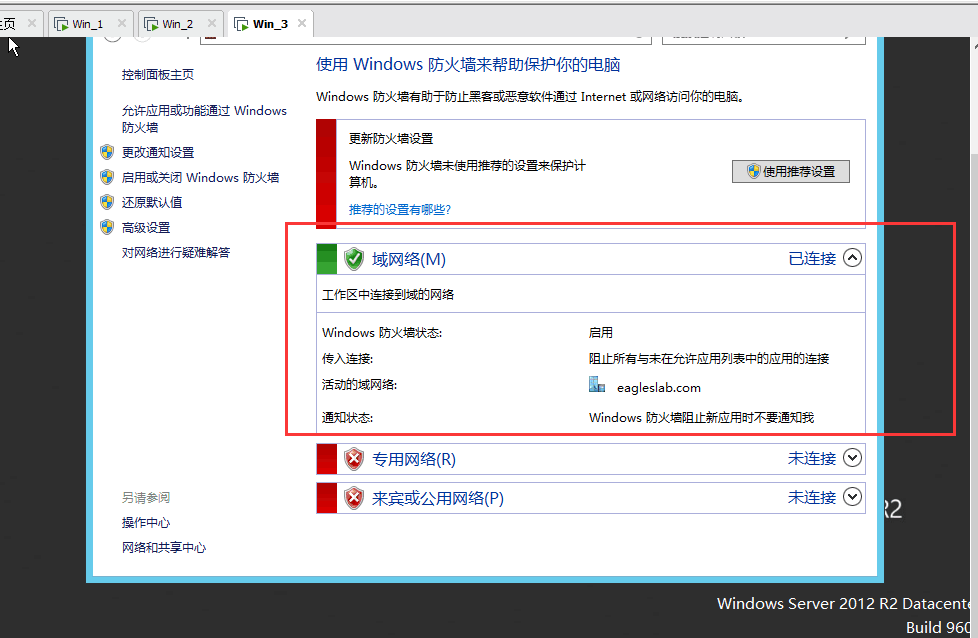This screenshot has width=978, height=638.
Task: Click red shield icon for 来宾或公用网络
Action: click(x=354, y=498)
